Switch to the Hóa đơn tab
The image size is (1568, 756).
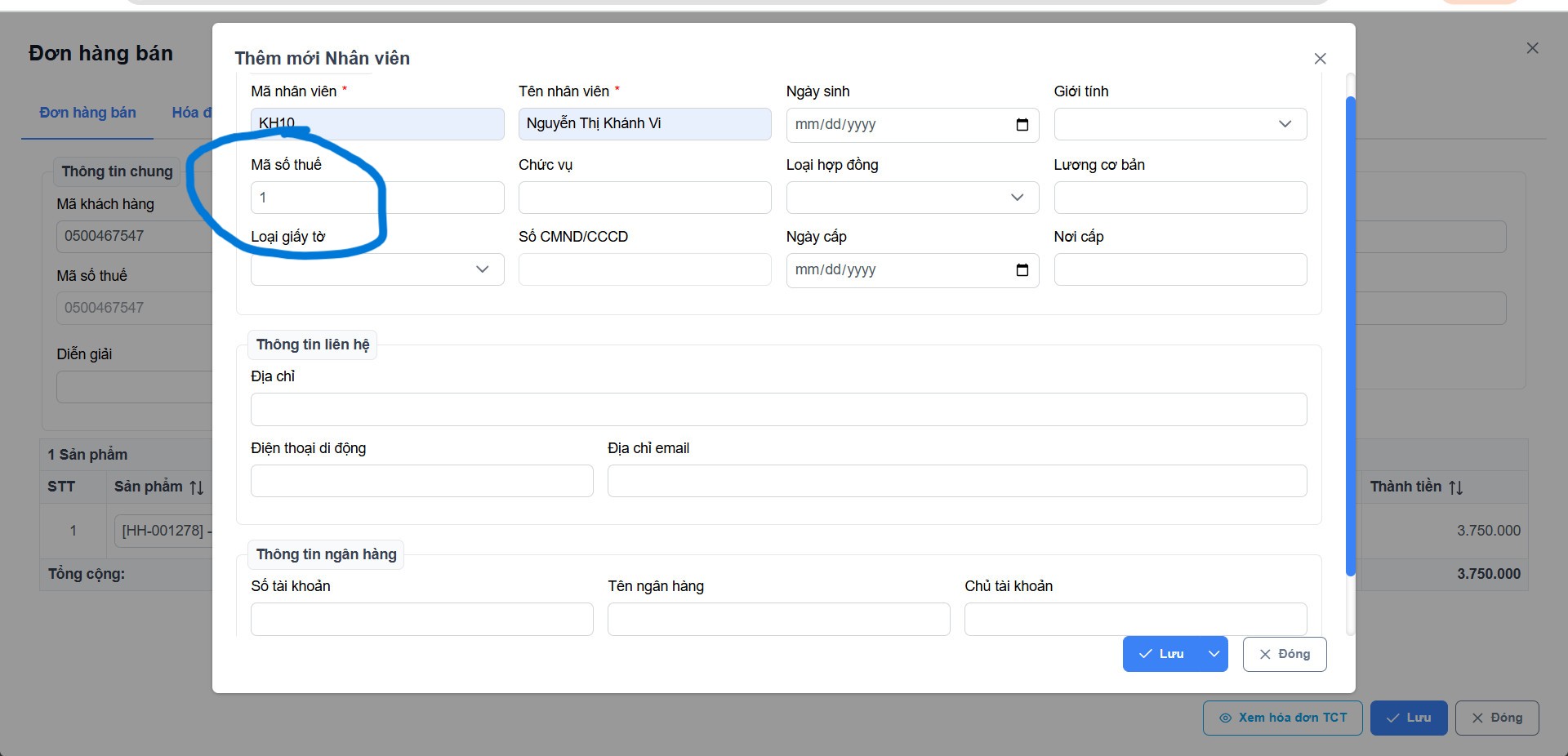pos(192,113)
